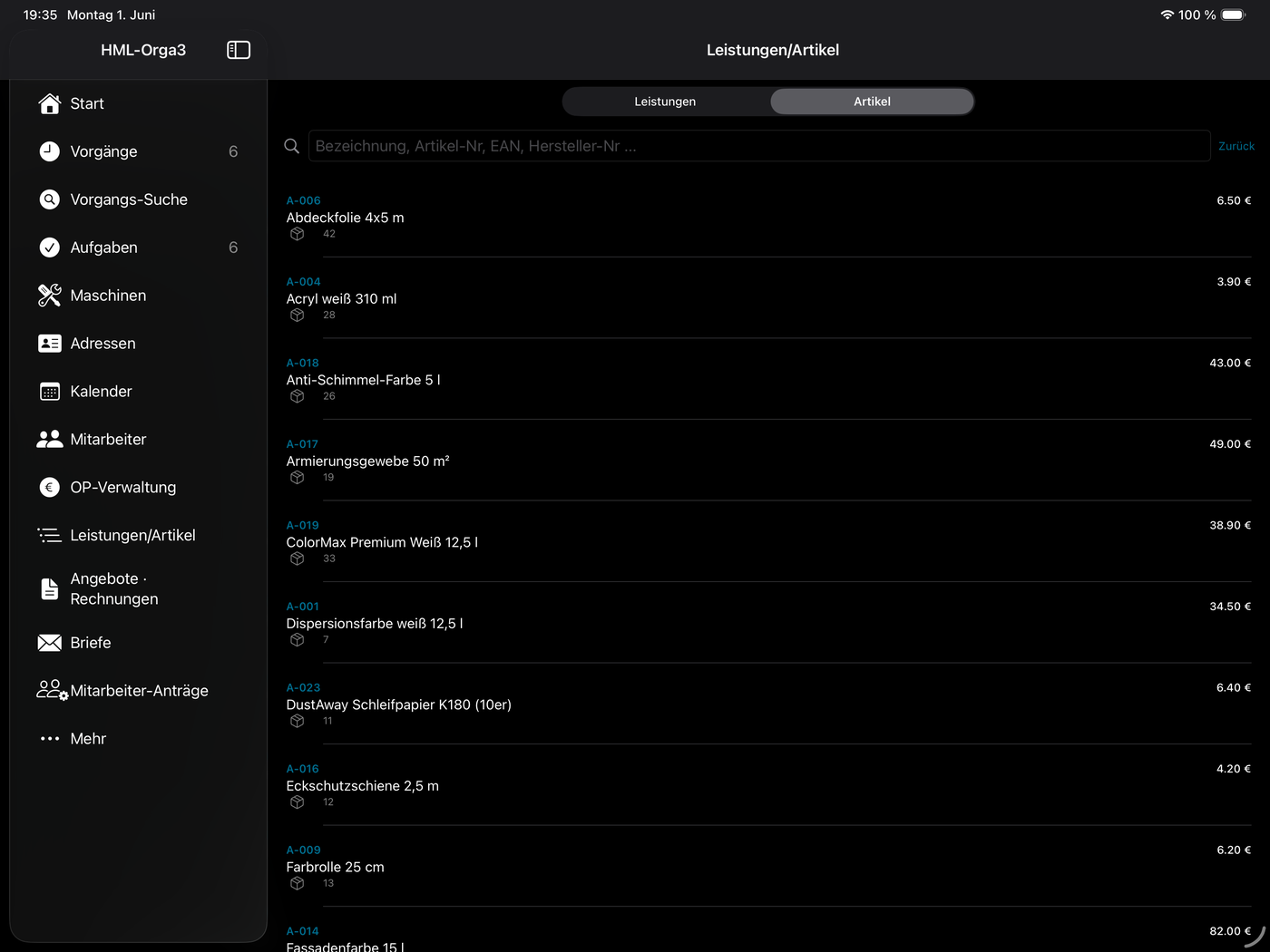1270x952 pixels.
Task: Click the OP-Verwaltung euro icon
Action: pos(50,488)
